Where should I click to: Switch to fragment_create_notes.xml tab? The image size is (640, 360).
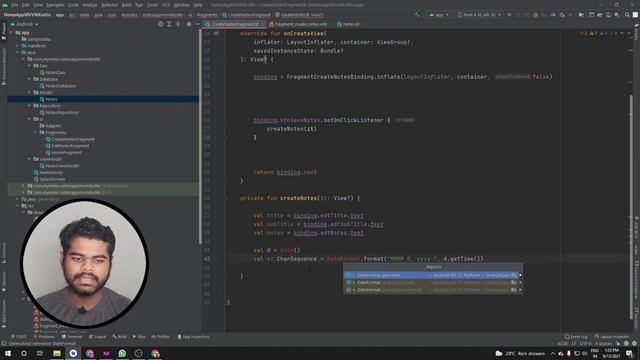coord(300,24)
